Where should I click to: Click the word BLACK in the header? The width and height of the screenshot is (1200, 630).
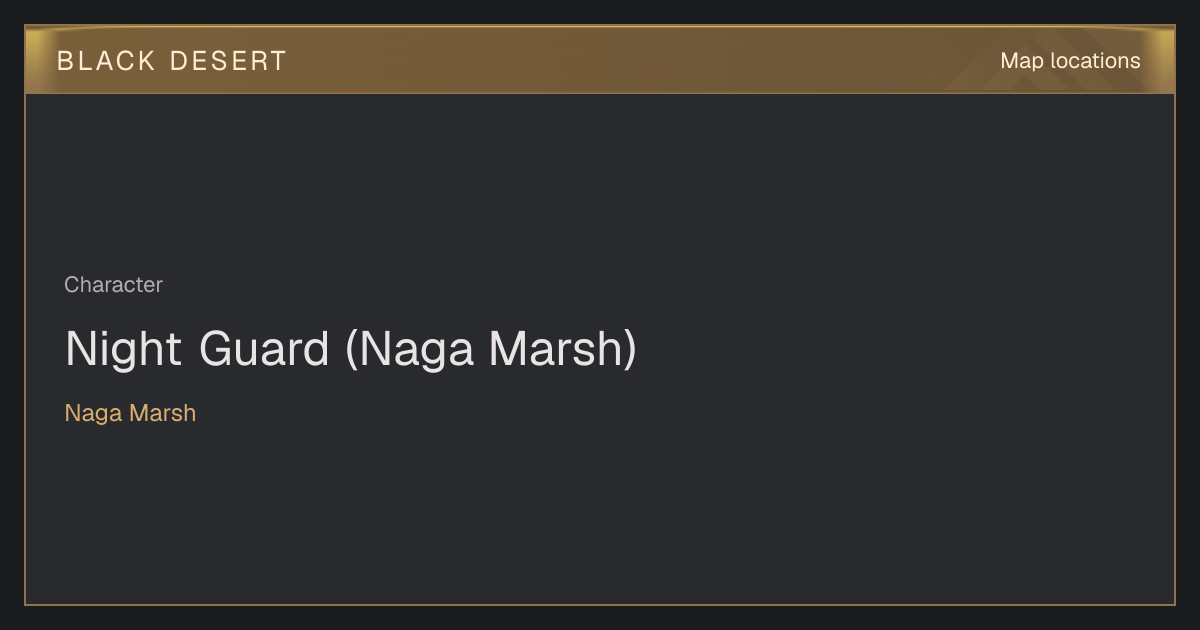(x=106, y=61)
